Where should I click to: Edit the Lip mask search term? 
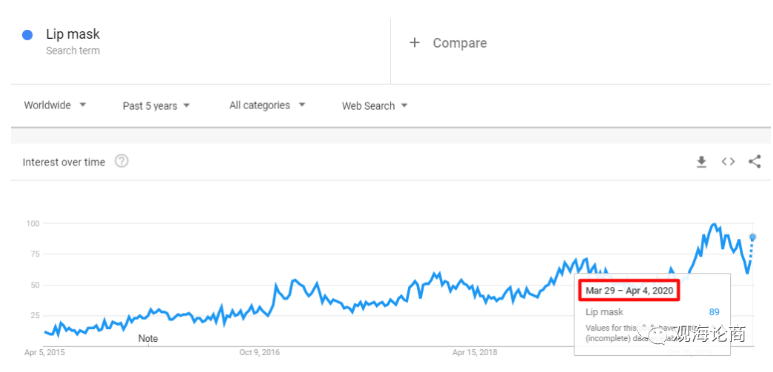click(73, 34)
